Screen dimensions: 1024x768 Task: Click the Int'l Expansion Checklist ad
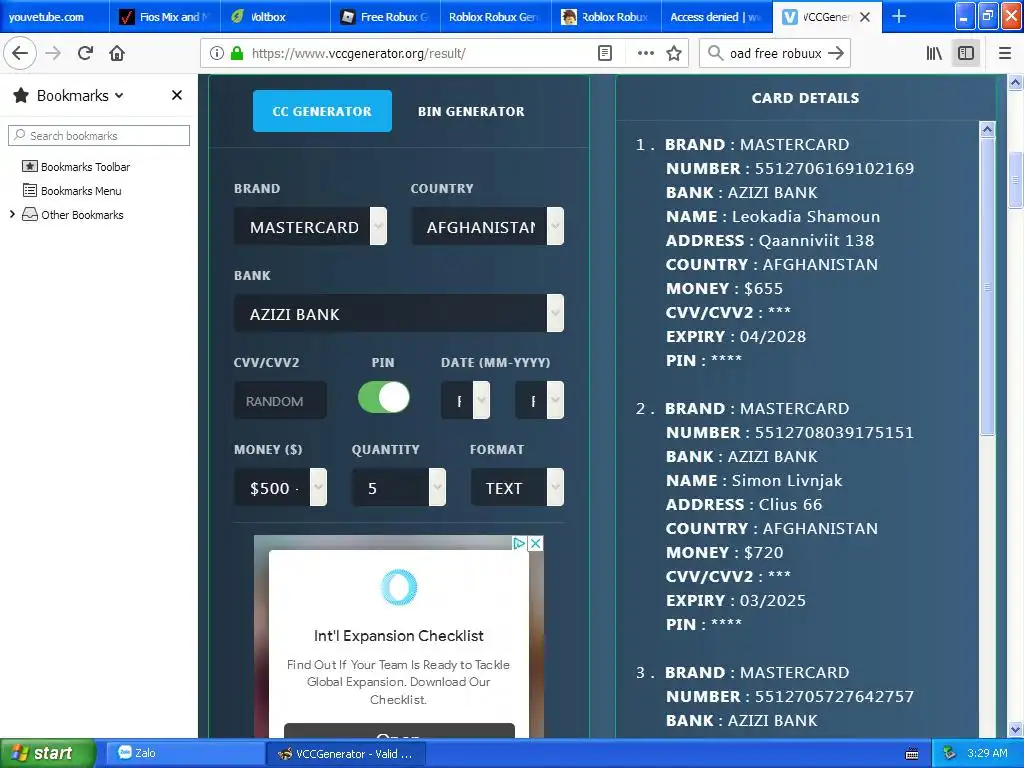398,637
